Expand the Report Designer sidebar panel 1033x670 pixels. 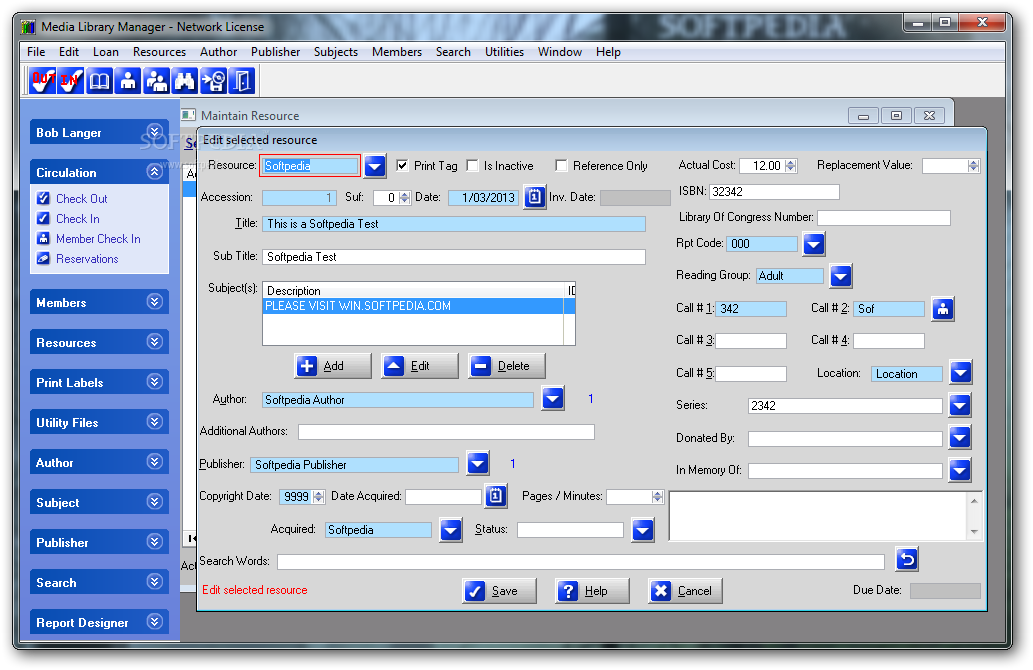(x=154, y=622)
